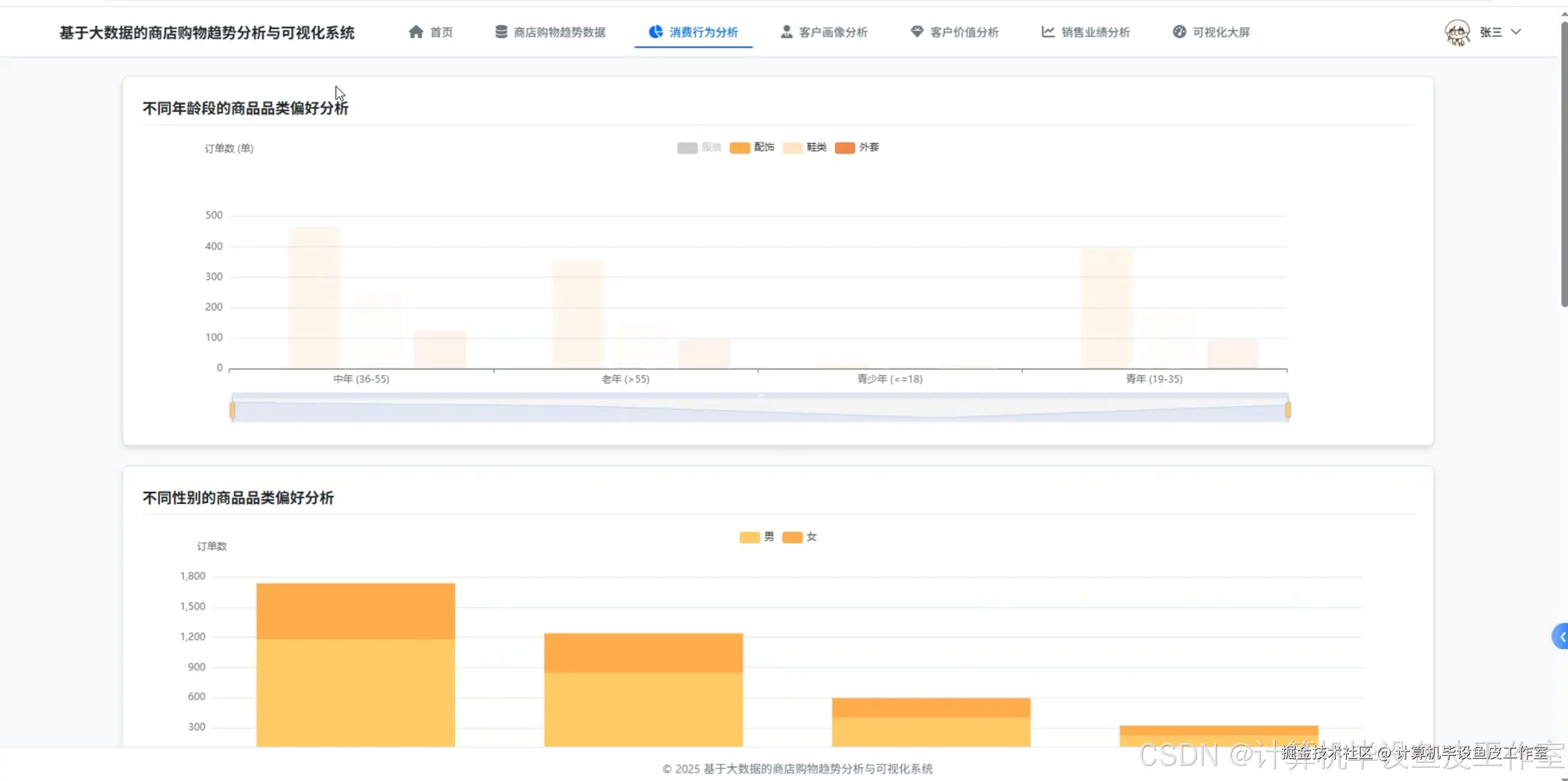Click the page vertical scrollbar
The height and width of the screenshot is (781, 1568).
point(1564,165)
